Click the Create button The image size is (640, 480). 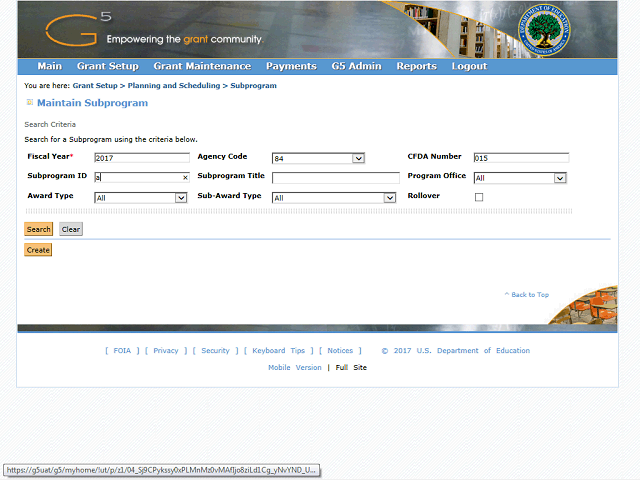point(38,250)
